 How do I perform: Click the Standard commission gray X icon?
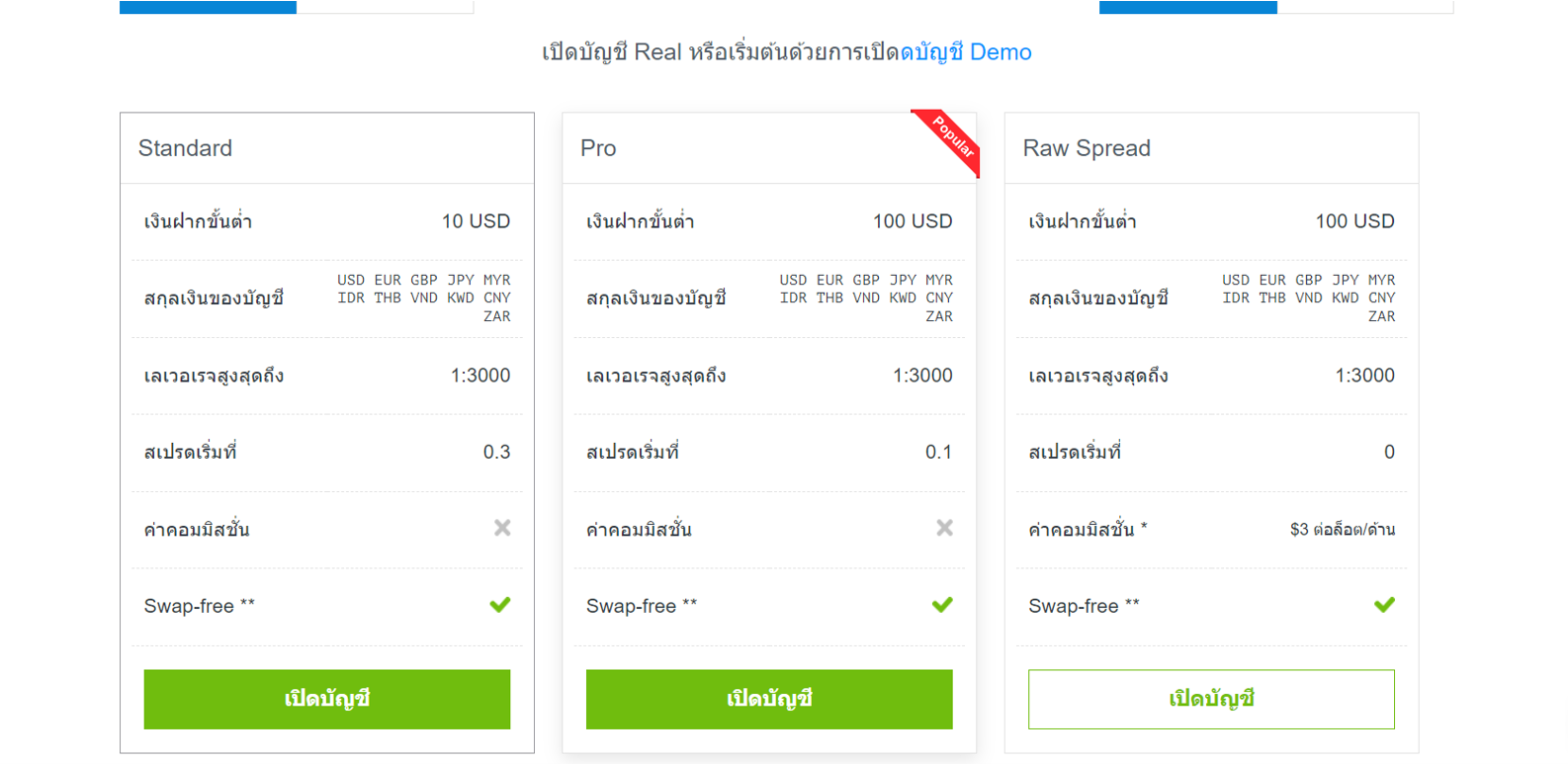502,528
